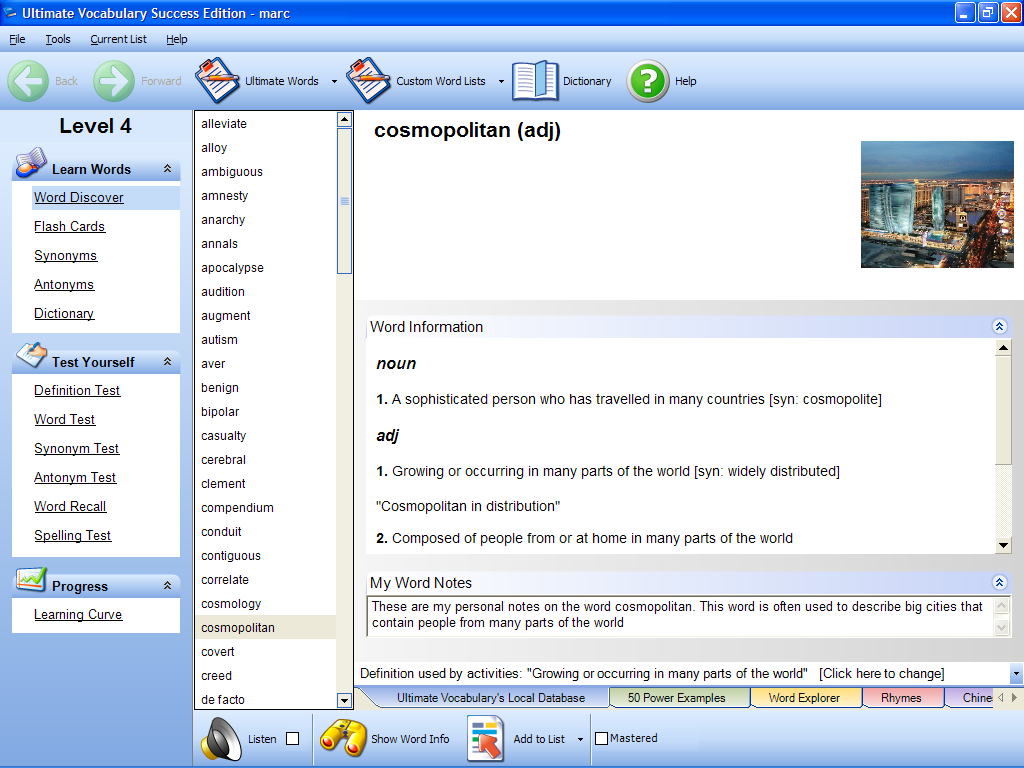Select 'alleviate' in word list

point(265,123)
